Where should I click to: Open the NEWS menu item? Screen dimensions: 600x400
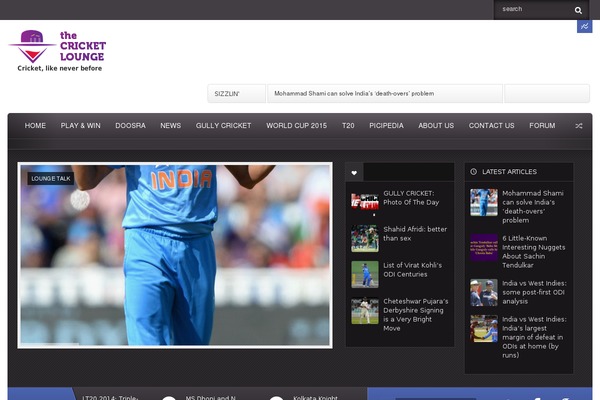(x=171, y=126)
